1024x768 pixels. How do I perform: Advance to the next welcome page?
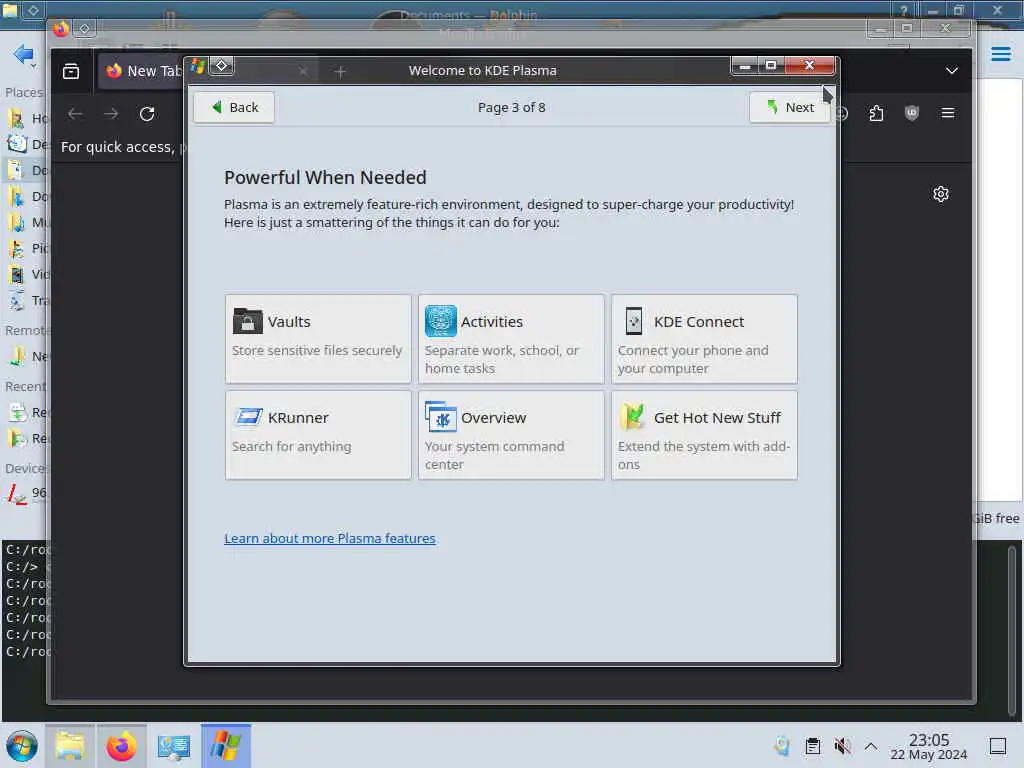789,107
